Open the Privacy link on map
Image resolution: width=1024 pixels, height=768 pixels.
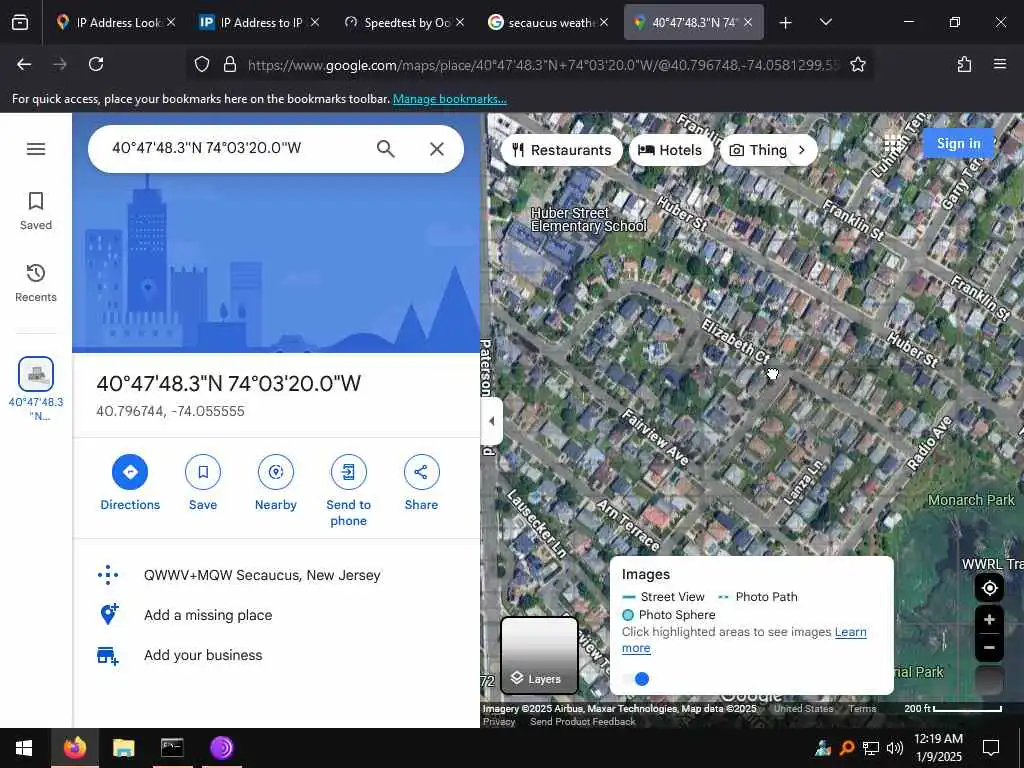tap(499, 722)
